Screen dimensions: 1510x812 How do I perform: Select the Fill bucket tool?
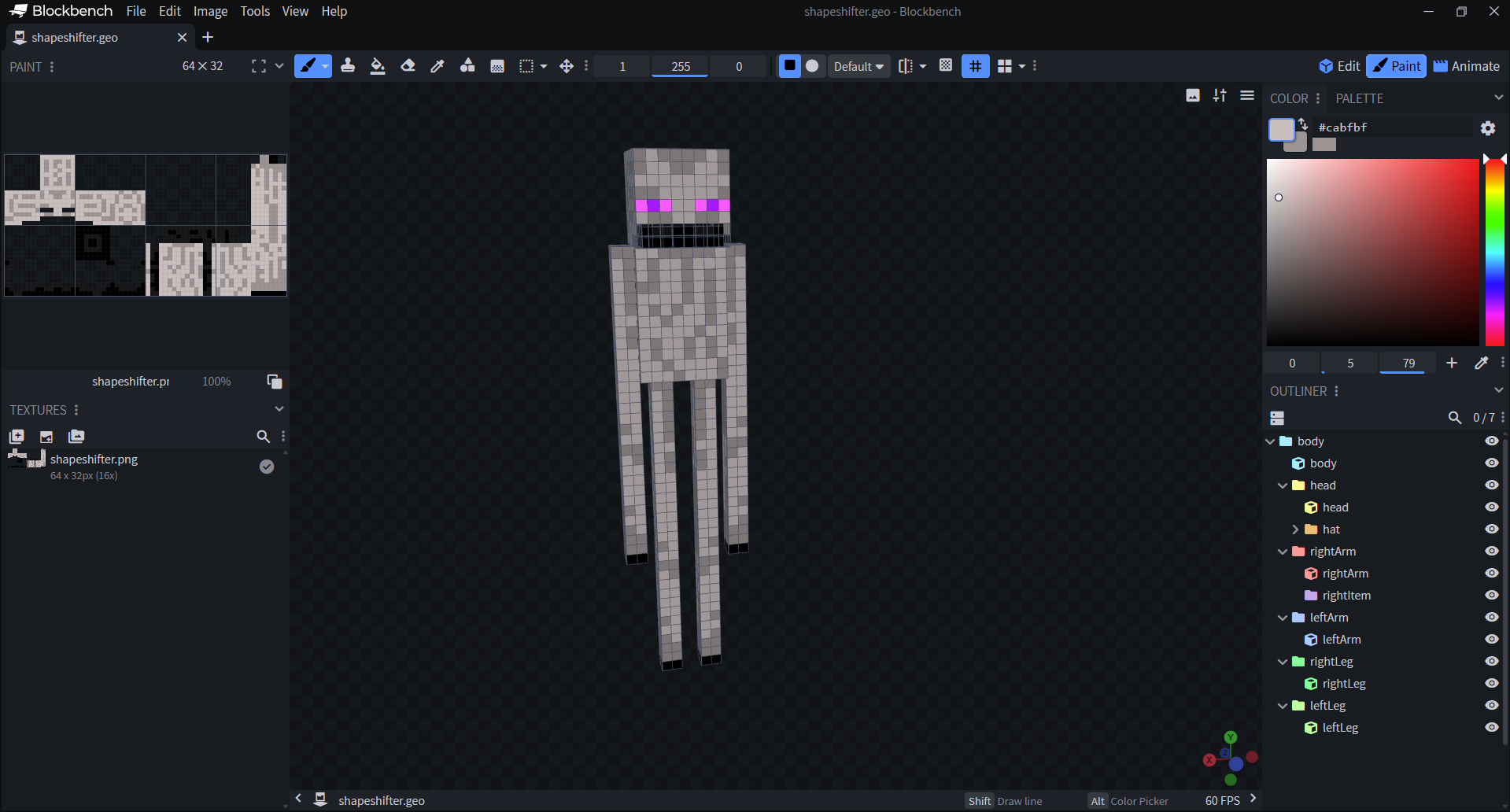pos(378,66)
